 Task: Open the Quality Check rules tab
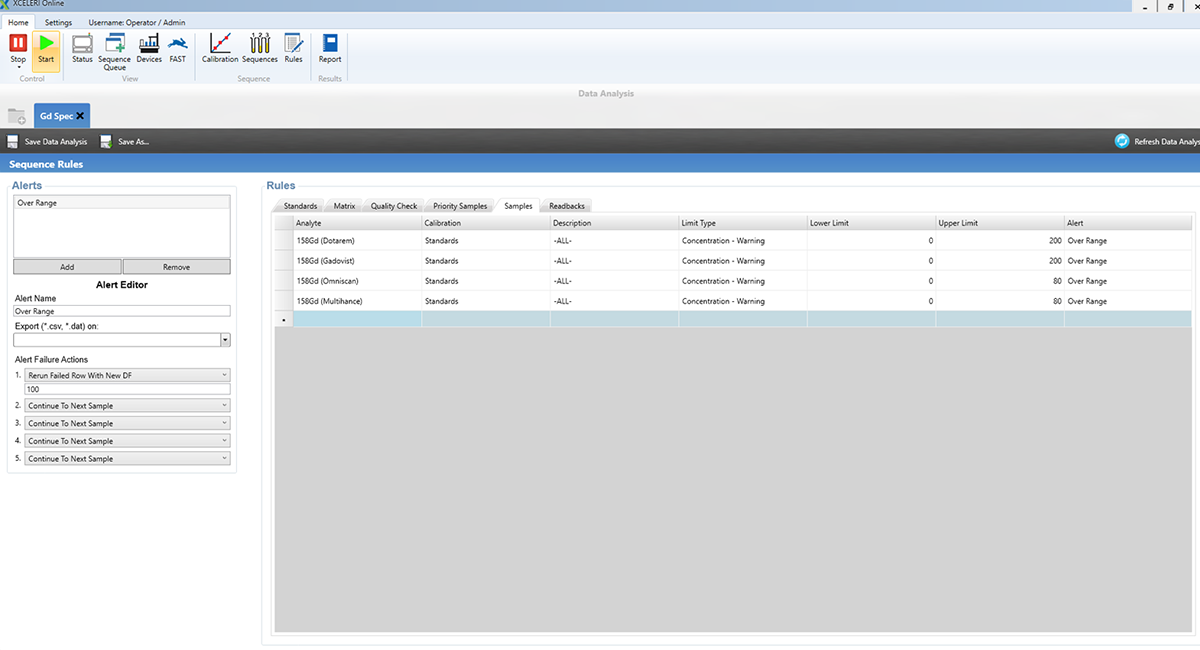click(394, 206)
